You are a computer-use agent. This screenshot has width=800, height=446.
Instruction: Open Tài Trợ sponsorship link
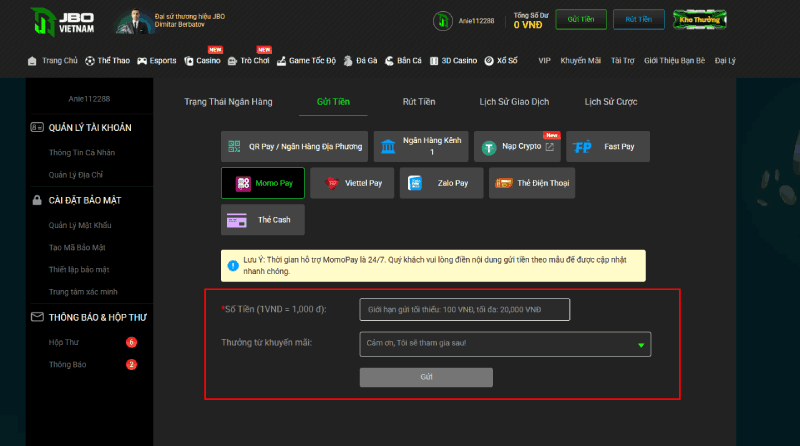tap(622, 61)
